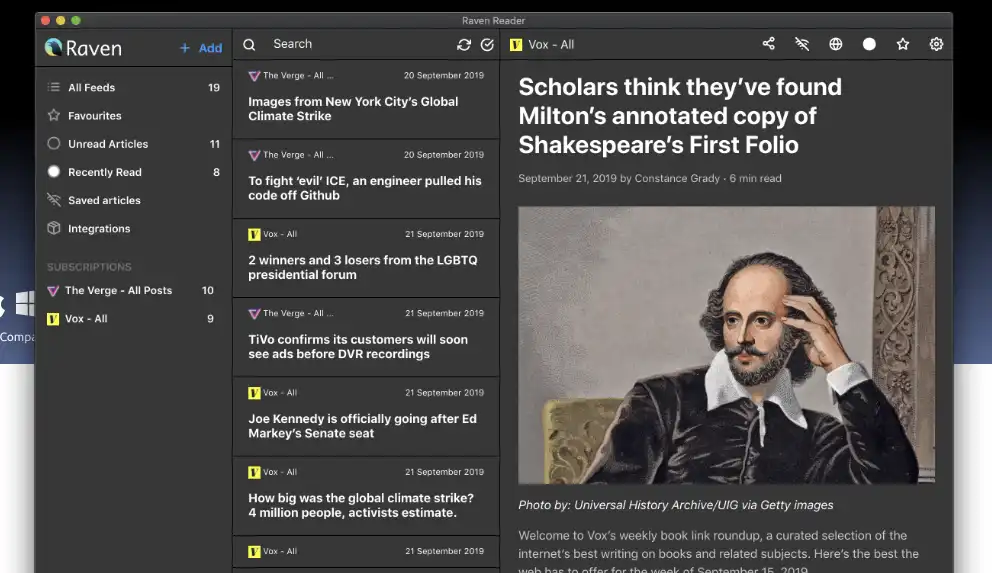Click the Integrations cube icon
Viewport: 992px width, 573px height.
pos(54,228)
